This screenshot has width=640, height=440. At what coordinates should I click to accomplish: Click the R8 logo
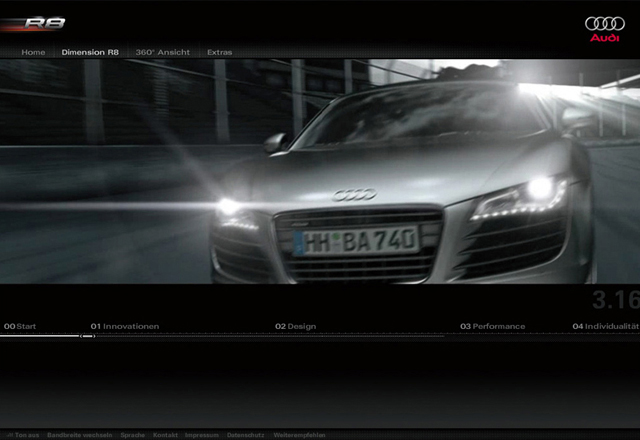pos(44,23)
